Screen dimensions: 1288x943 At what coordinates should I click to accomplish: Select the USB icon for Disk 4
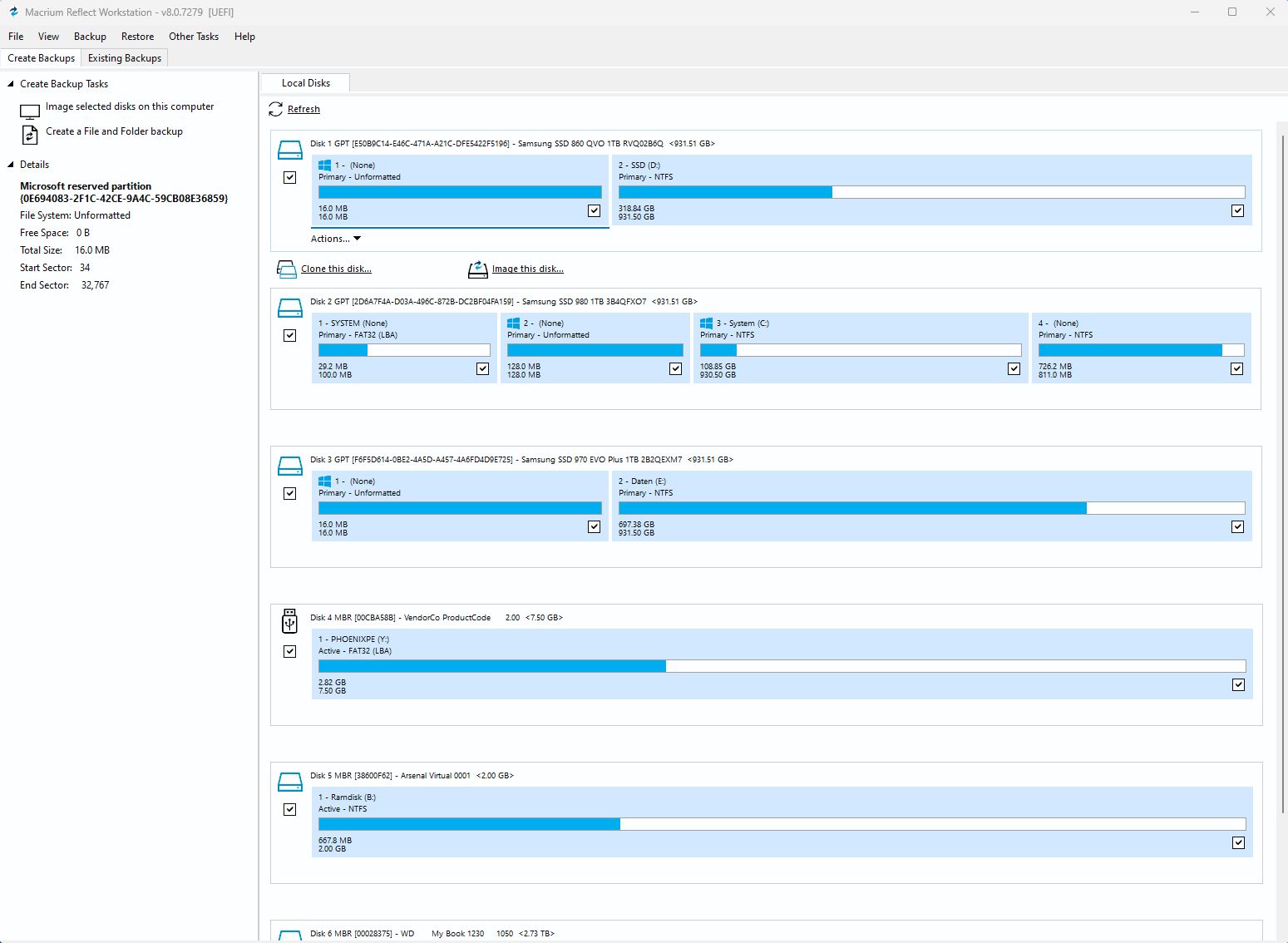(289, 621)
